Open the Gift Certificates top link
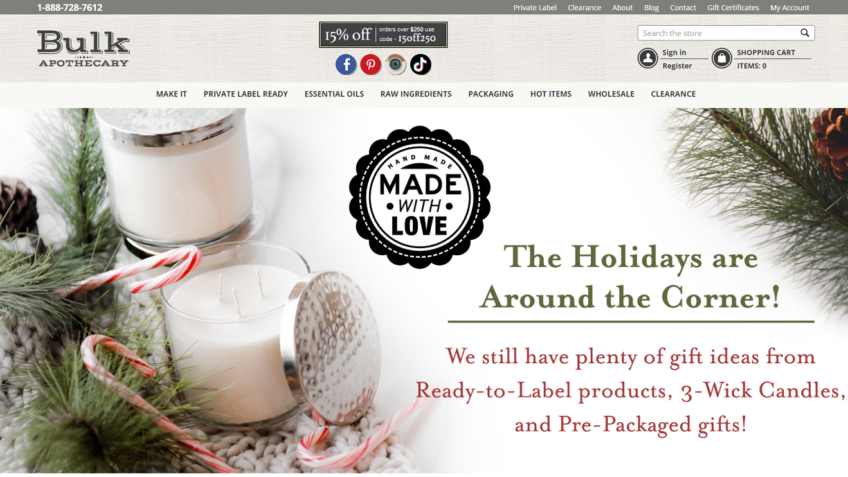This screenshot has height=477, width=848. coord(733,8)
